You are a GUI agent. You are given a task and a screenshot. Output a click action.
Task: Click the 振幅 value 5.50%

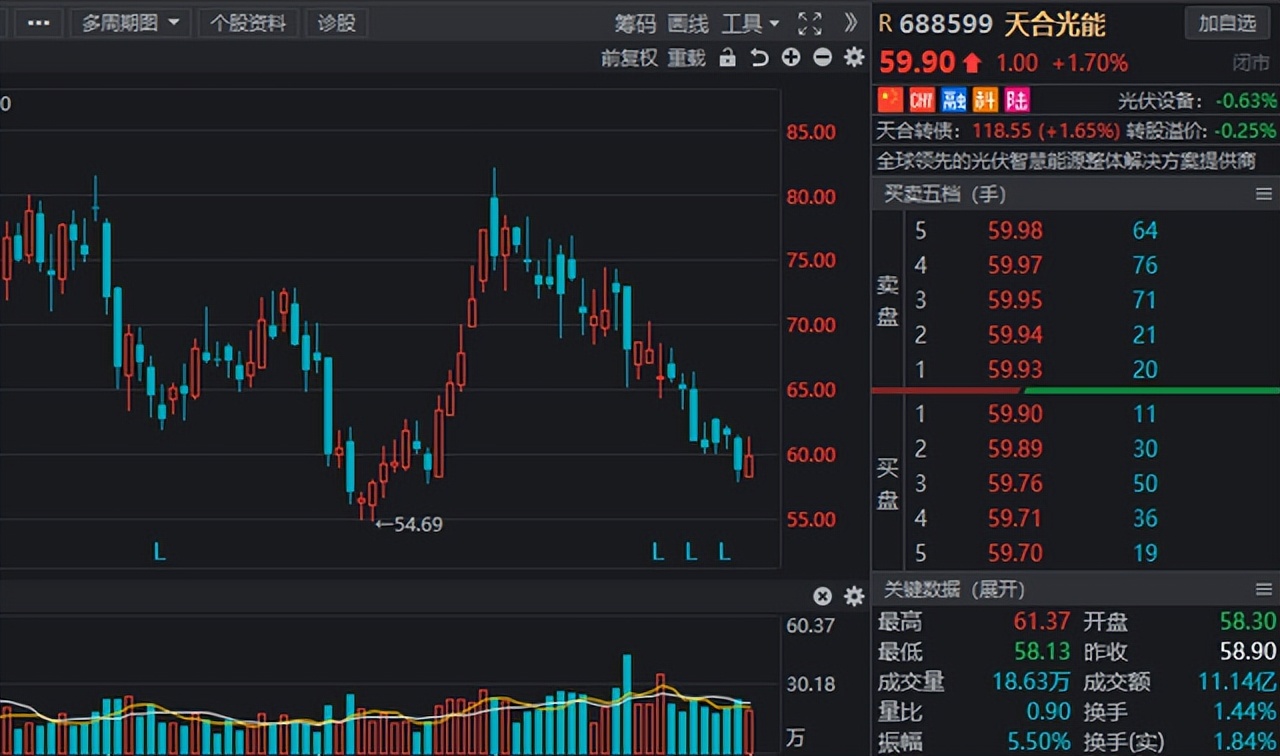[x=1040, y=742]
